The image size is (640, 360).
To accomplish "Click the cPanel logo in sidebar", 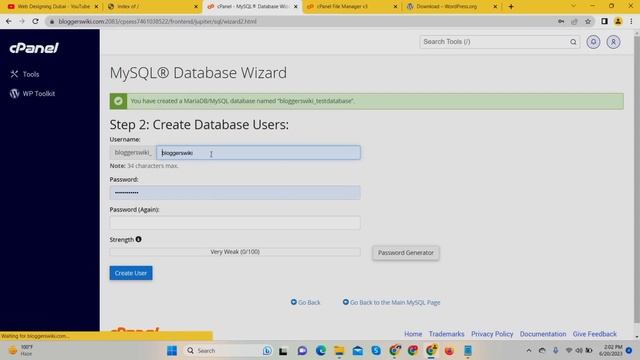I will click(34, 48).
